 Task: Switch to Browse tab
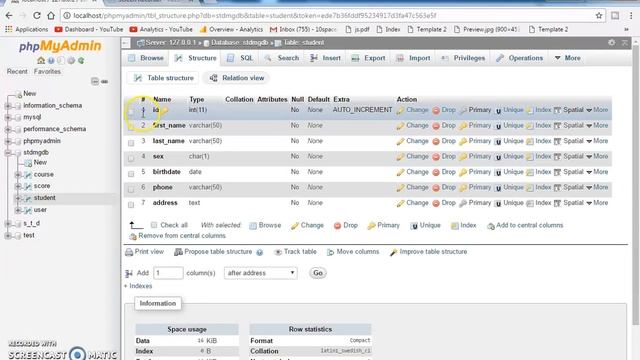146,58
